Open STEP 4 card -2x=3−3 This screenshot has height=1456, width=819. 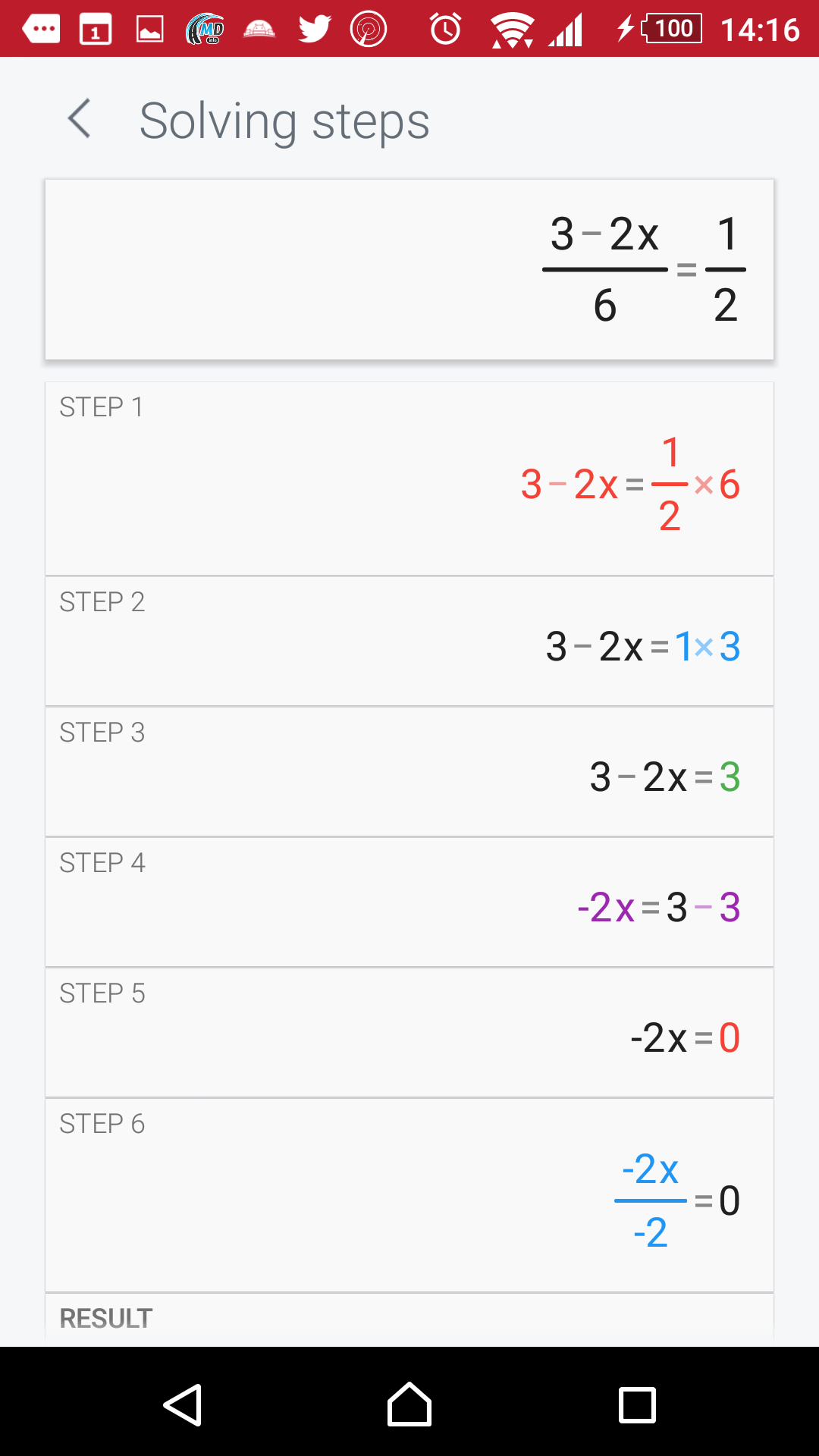tap(409, 902)
